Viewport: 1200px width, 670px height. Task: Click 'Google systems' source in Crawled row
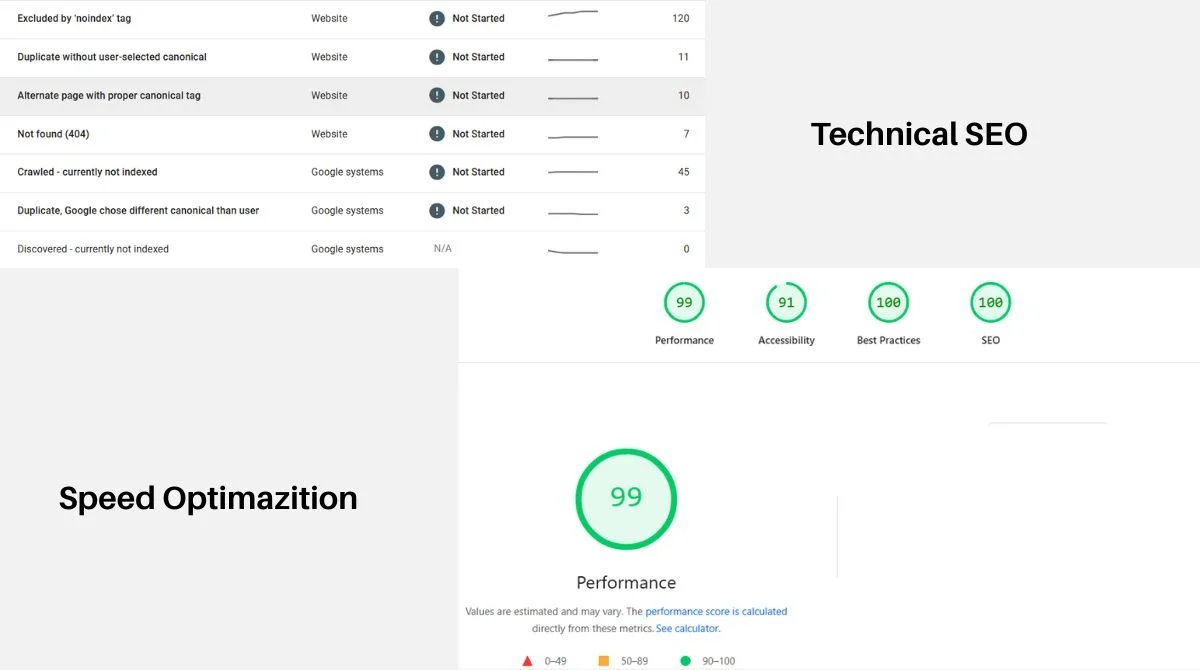(x=347, y=172)
